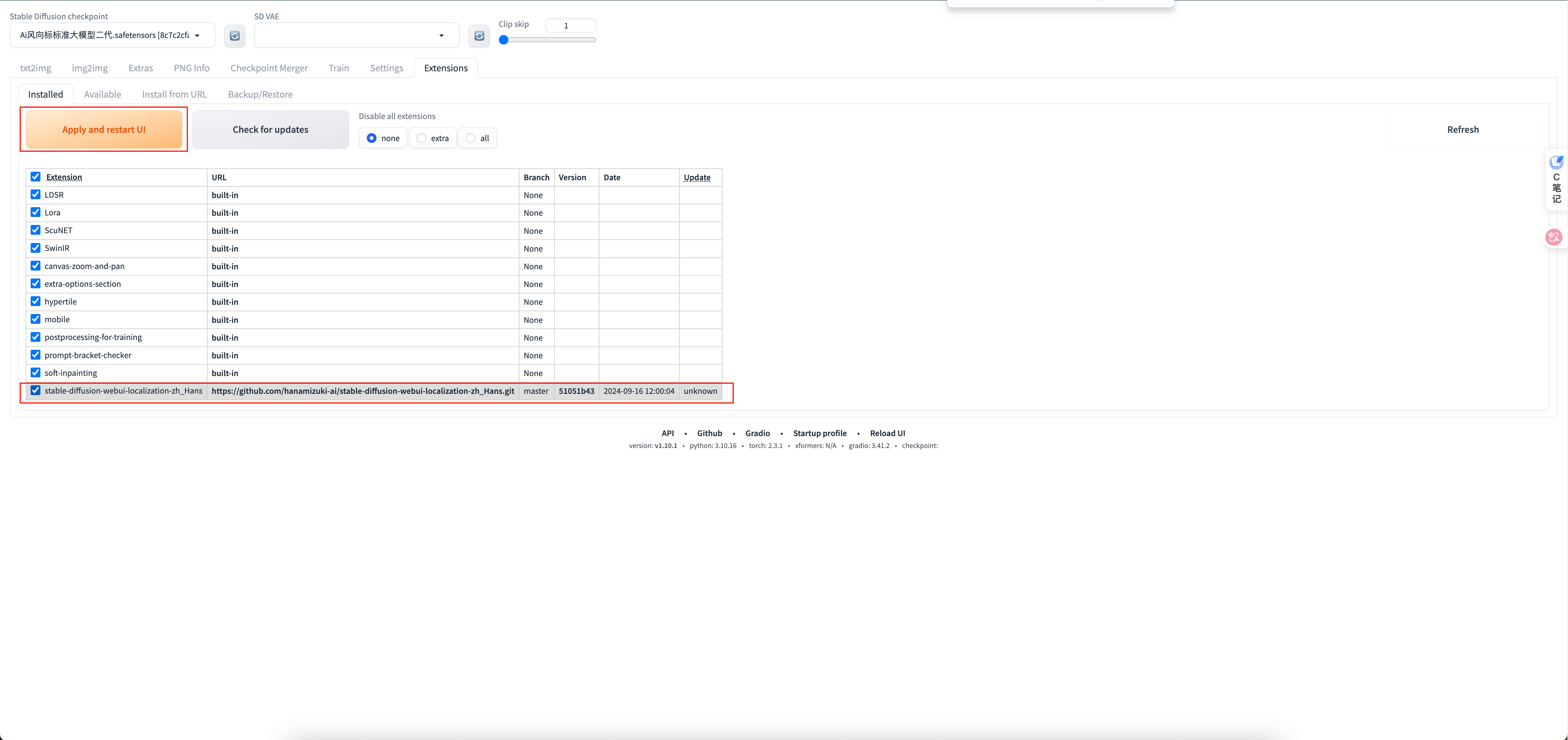The height and width of the screenshot is (740, 1568).
Task: Toggle the header select-all Extension checkbox
Action: coord(36,177)
